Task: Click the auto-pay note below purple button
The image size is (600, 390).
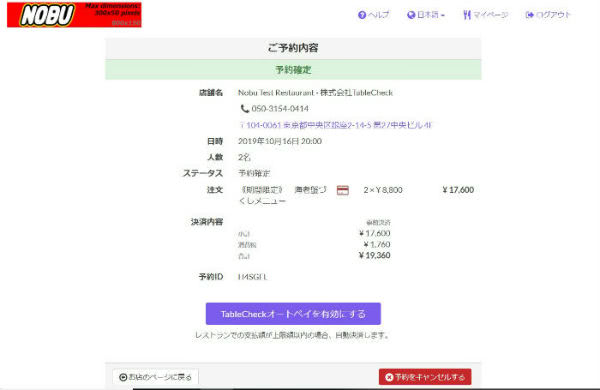Action: coord(293,335)
